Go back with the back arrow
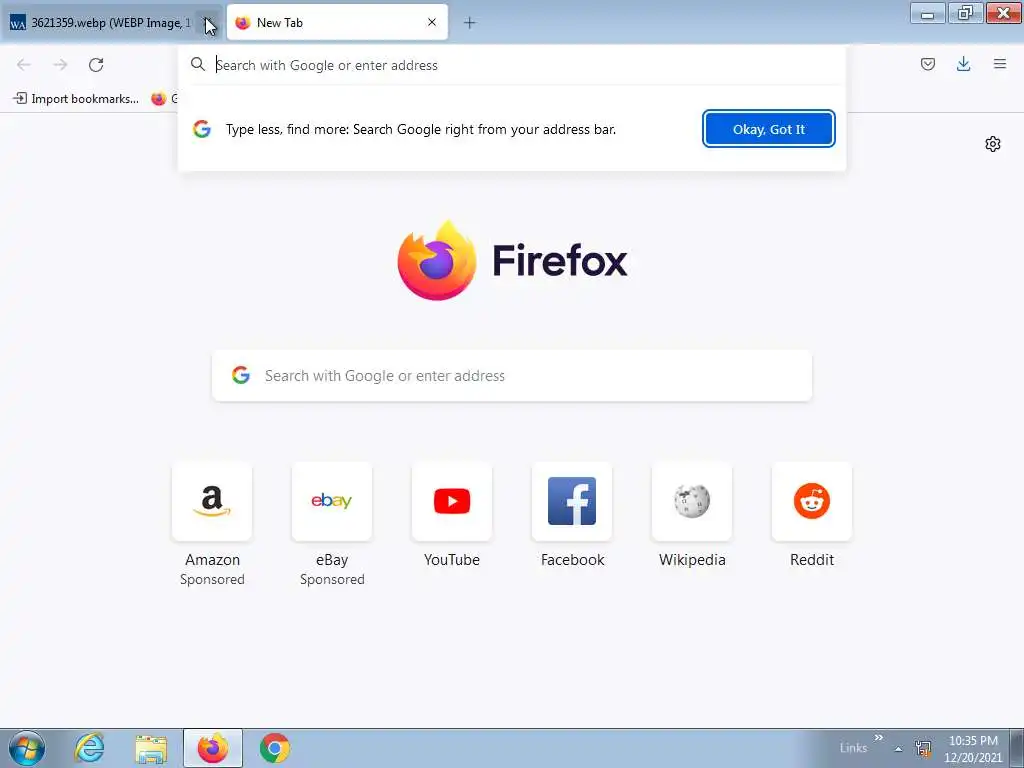The image size is (1024, 768). [x=24, y=65]
